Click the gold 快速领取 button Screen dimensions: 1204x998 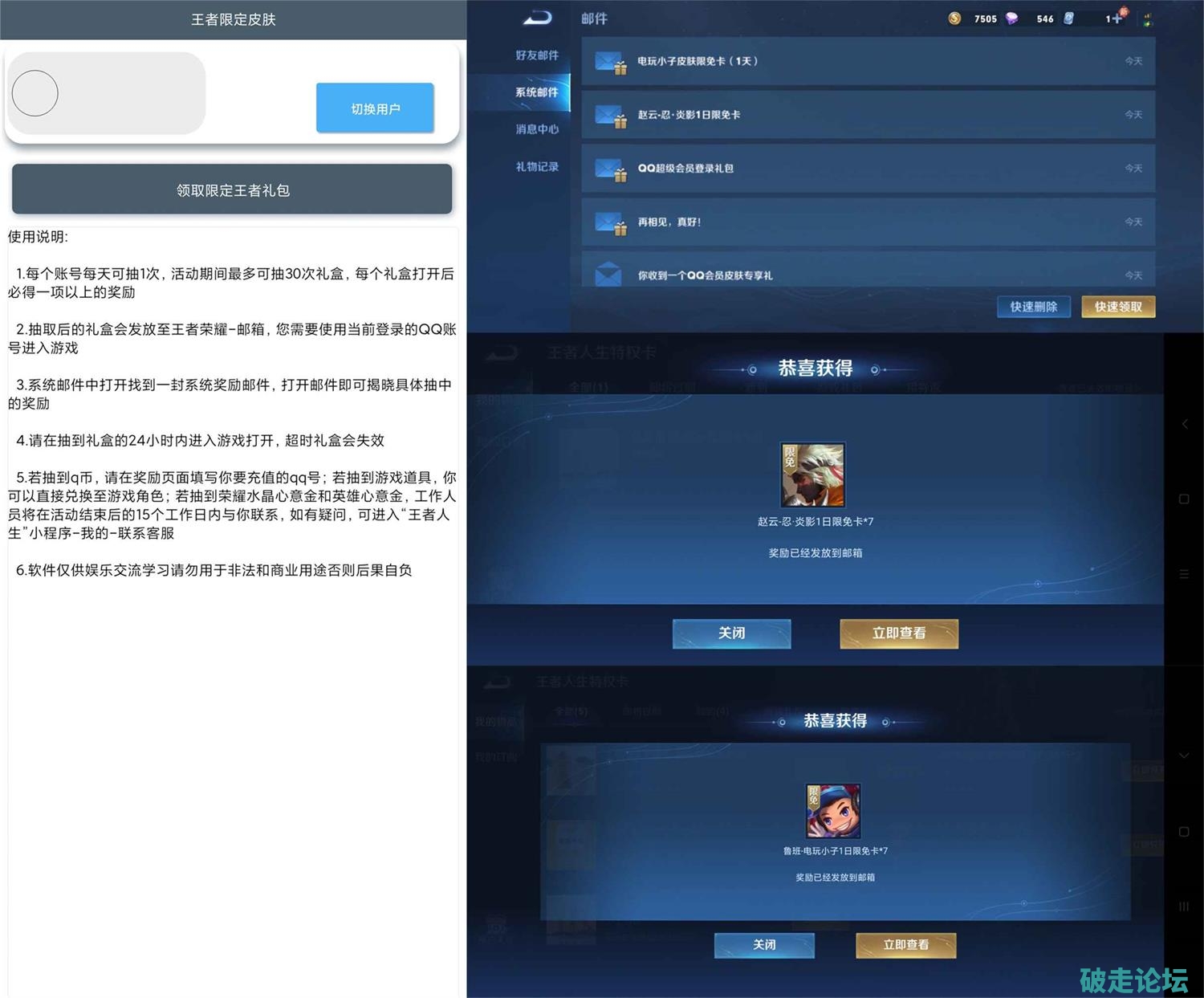[x=1118, y=307]
